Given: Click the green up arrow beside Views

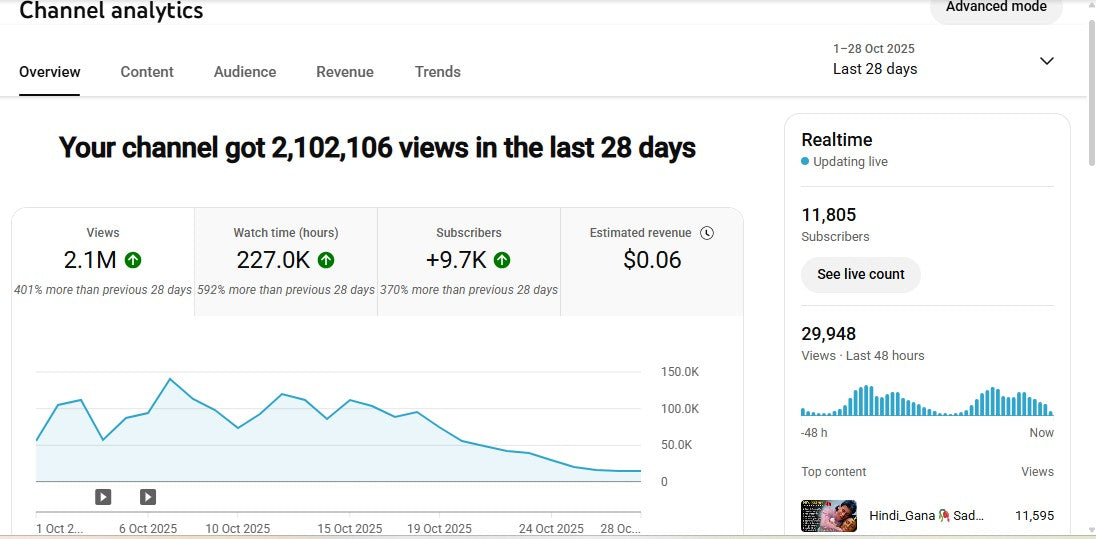Looking at the screenshot, I should pos(133,260).
